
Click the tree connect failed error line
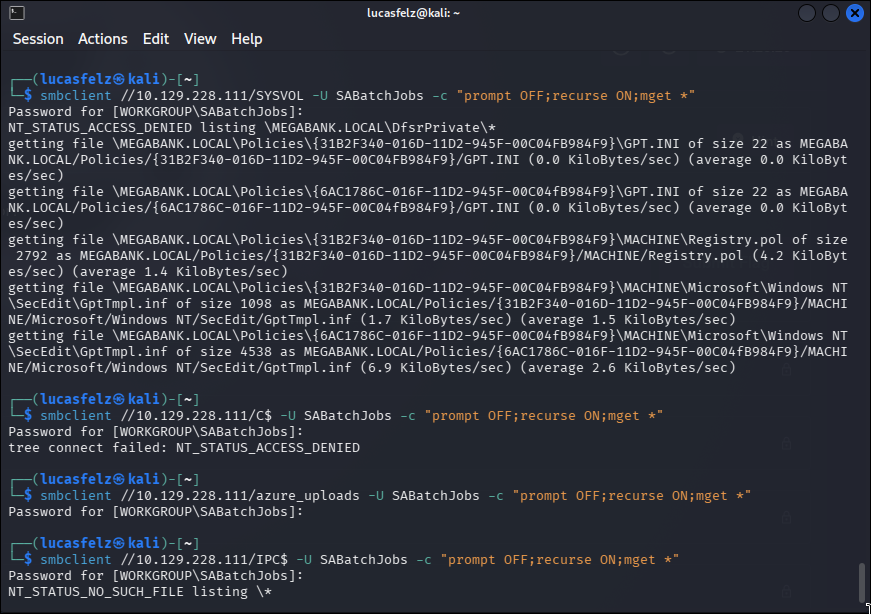click(x=184, y=448)
